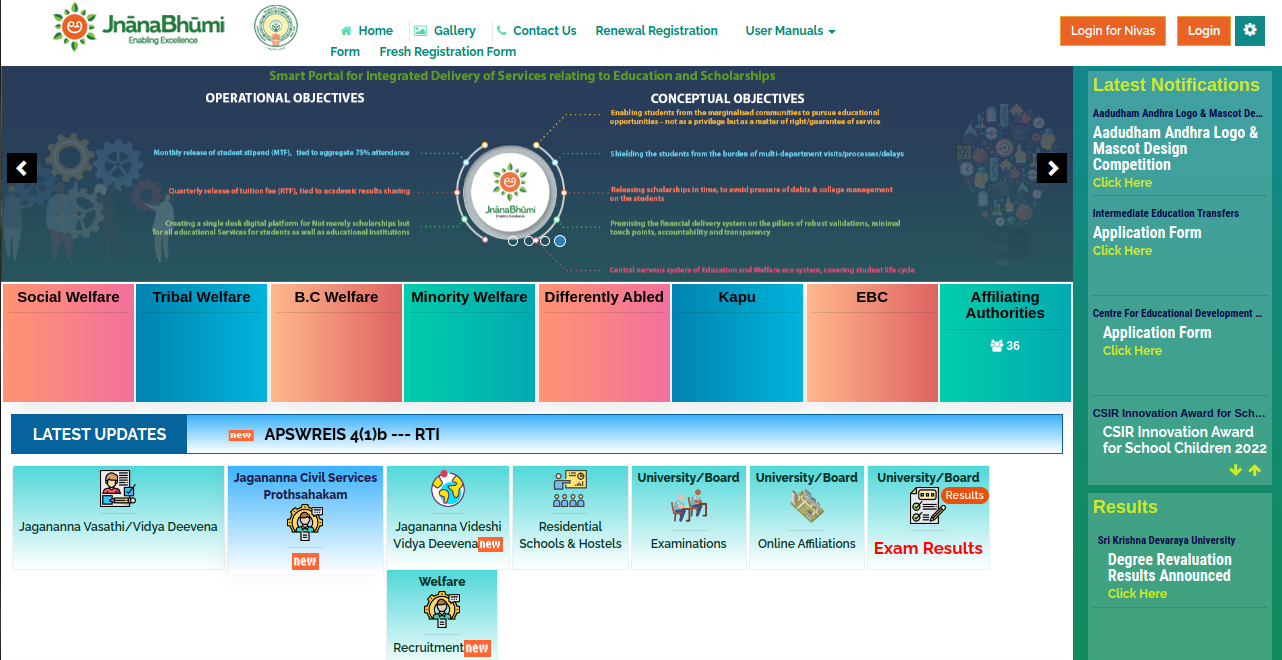Select the first carousel indicator dot
This screenshot has width=1282, height=660.
[x=513, y=241]
